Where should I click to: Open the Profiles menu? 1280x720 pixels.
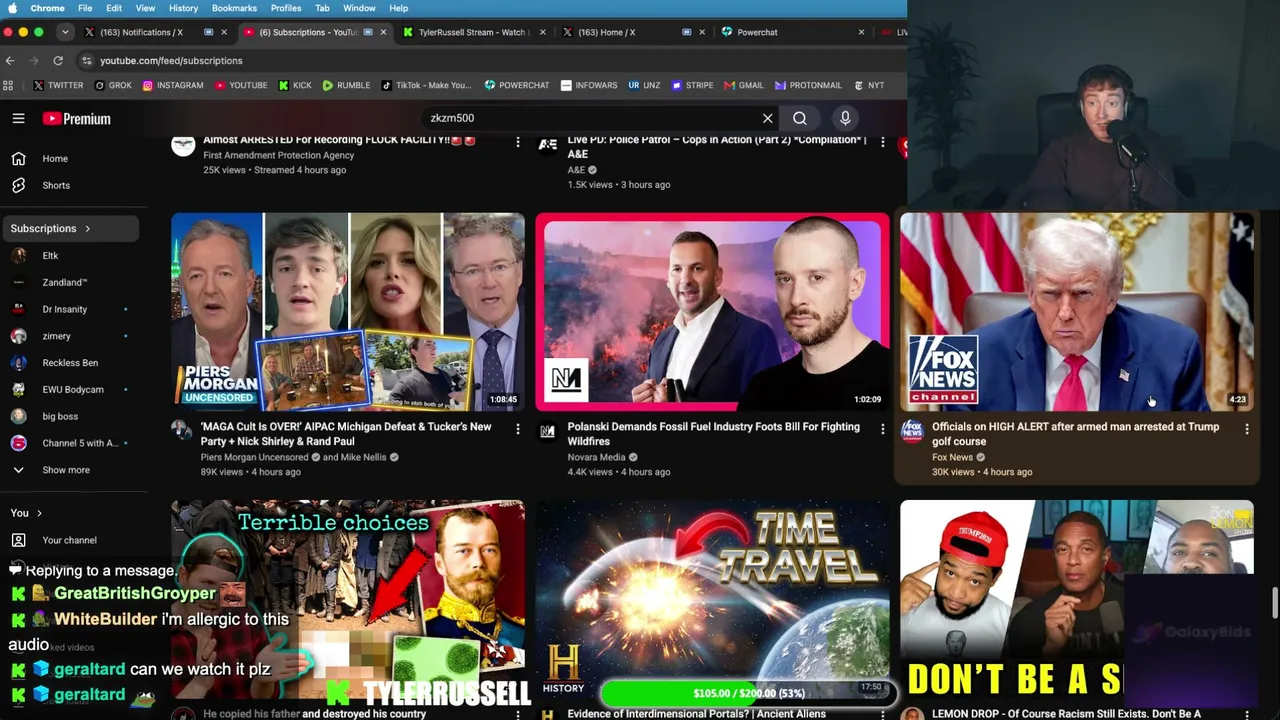point(286,8)
